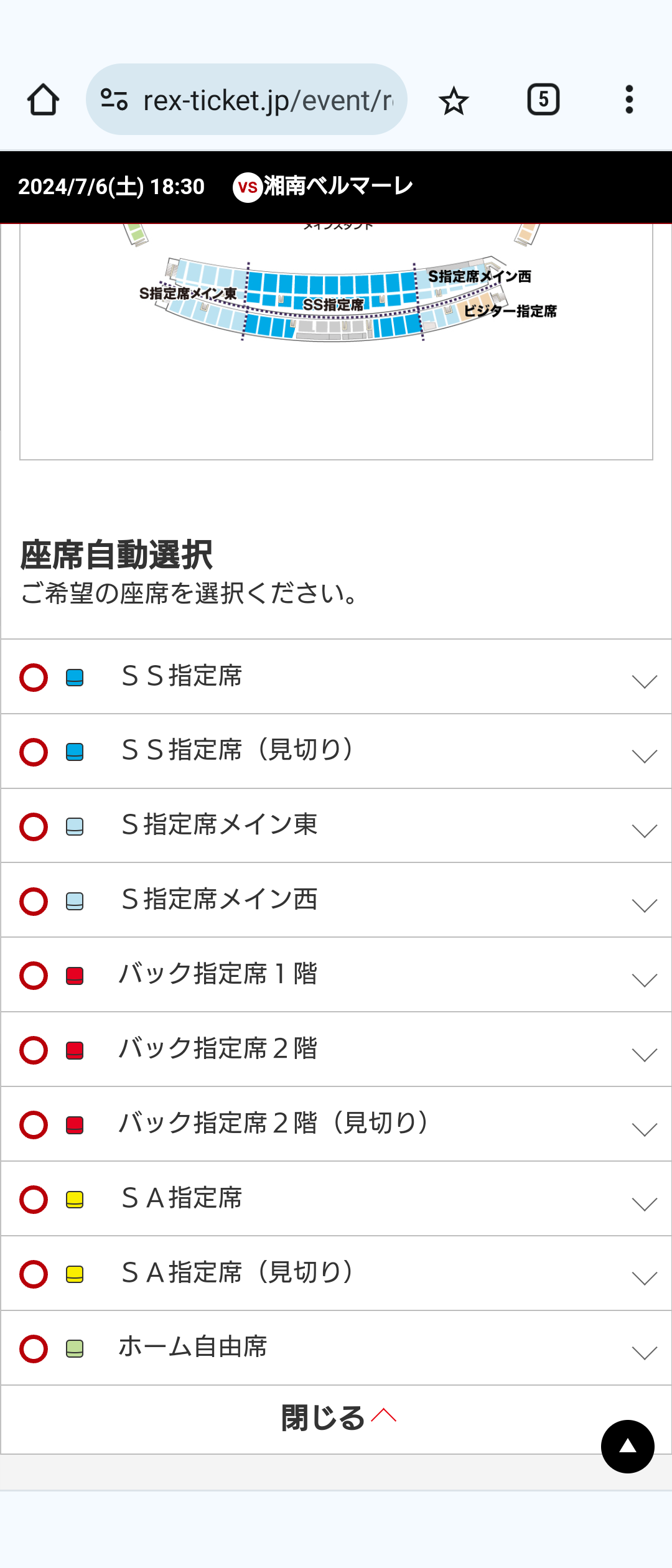Bookmark this page with the star icon
The height and width of the screenshot is (1568, 672).
point(454,100)
